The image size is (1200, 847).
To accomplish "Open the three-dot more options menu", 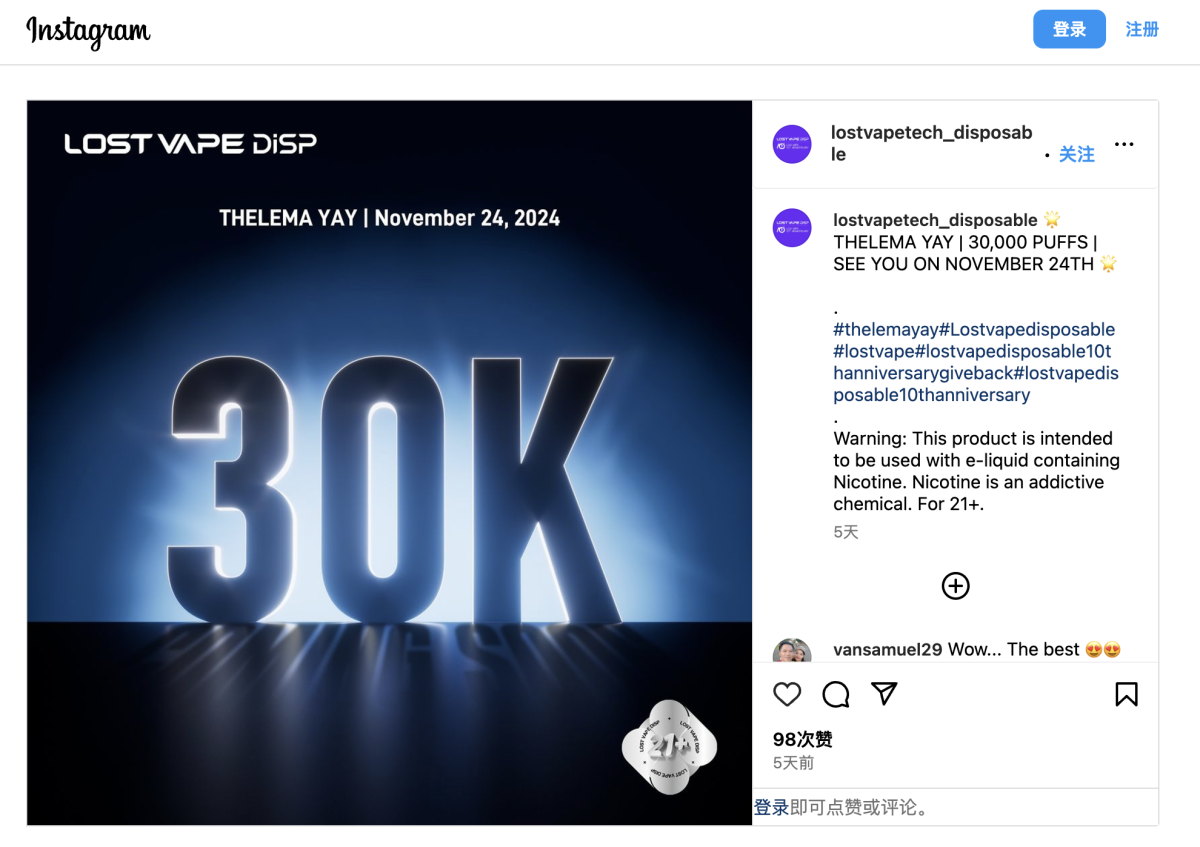I will pos(1124,144).
